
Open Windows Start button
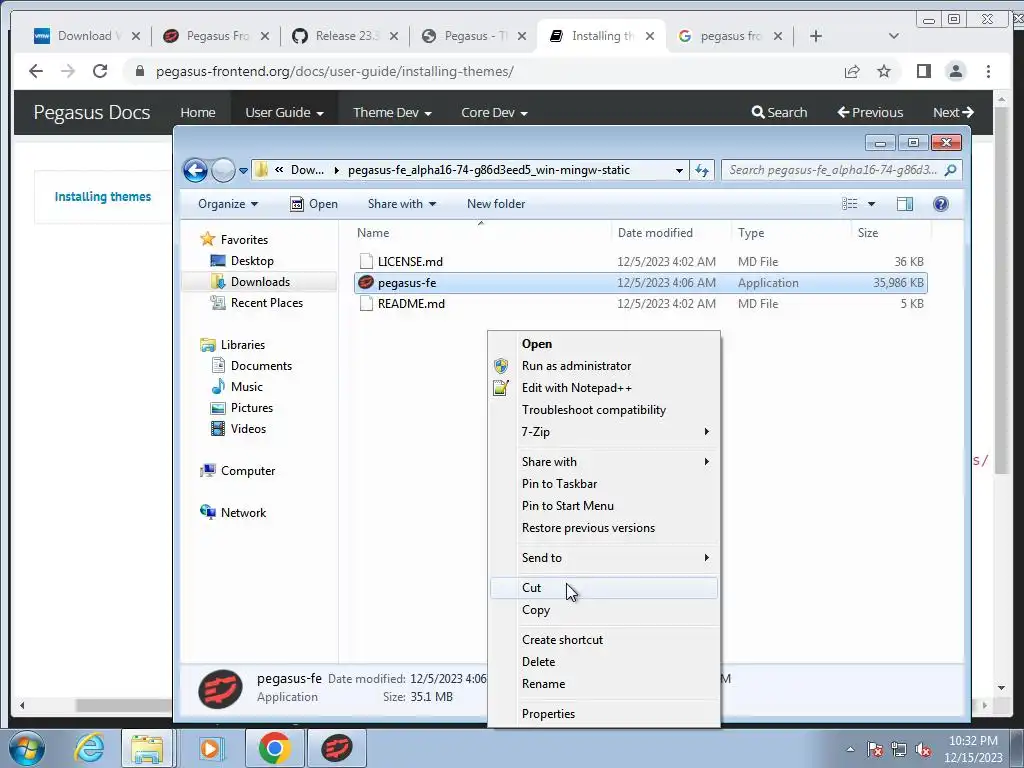(x=27, y=748)
